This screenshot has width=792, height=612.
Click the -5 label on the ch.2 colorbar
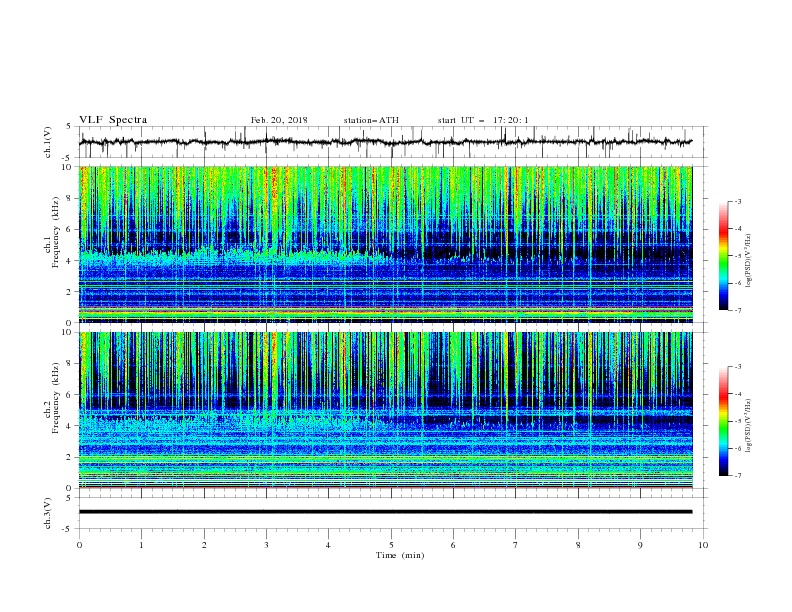pos(737,421)
